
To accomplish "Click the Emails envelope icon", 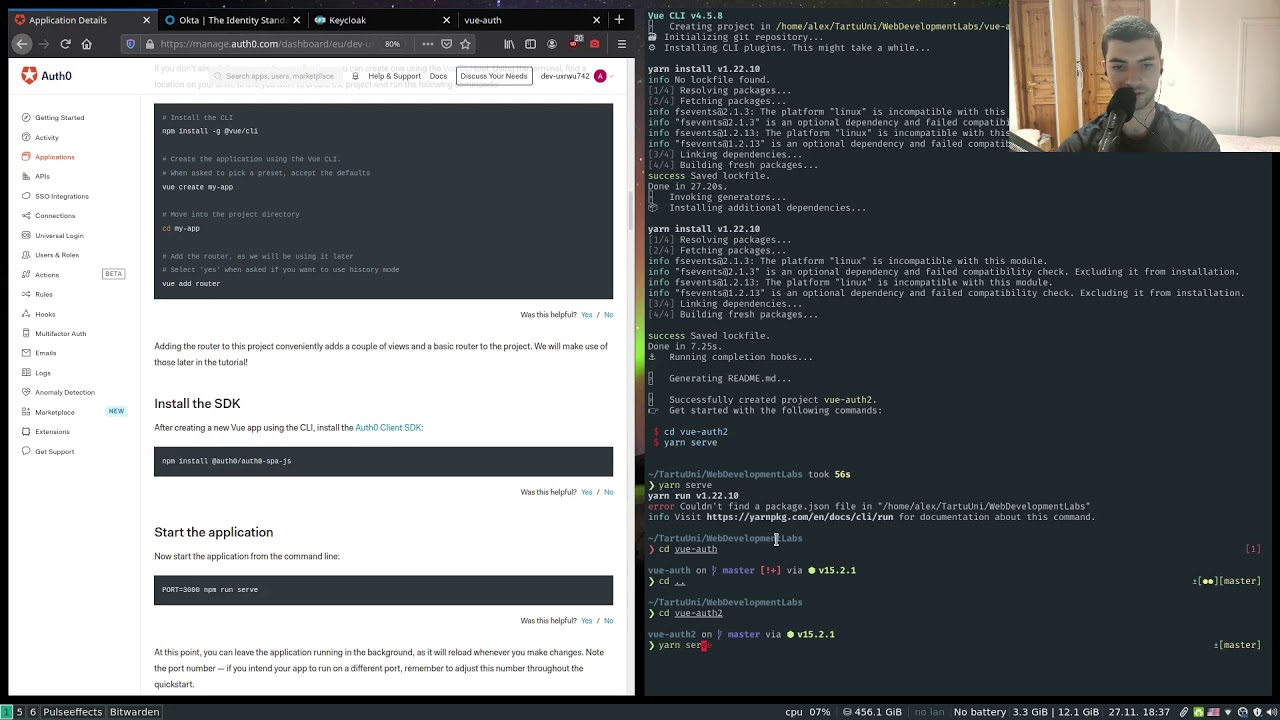I will 26,353.
